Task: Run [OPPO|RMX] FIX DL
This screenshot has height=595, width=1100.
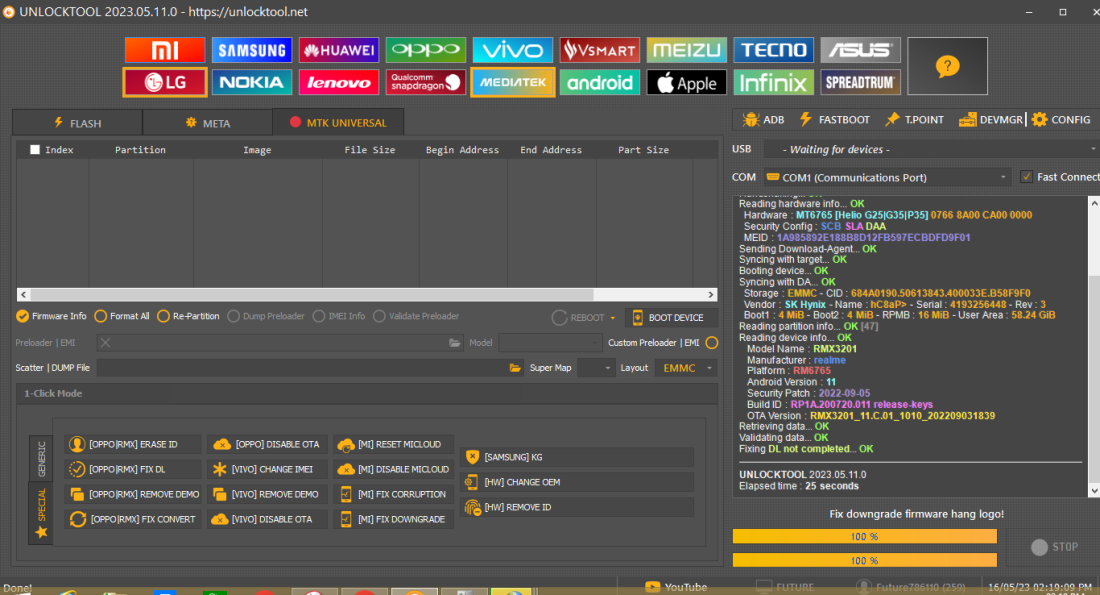Action: click(133, 469)
